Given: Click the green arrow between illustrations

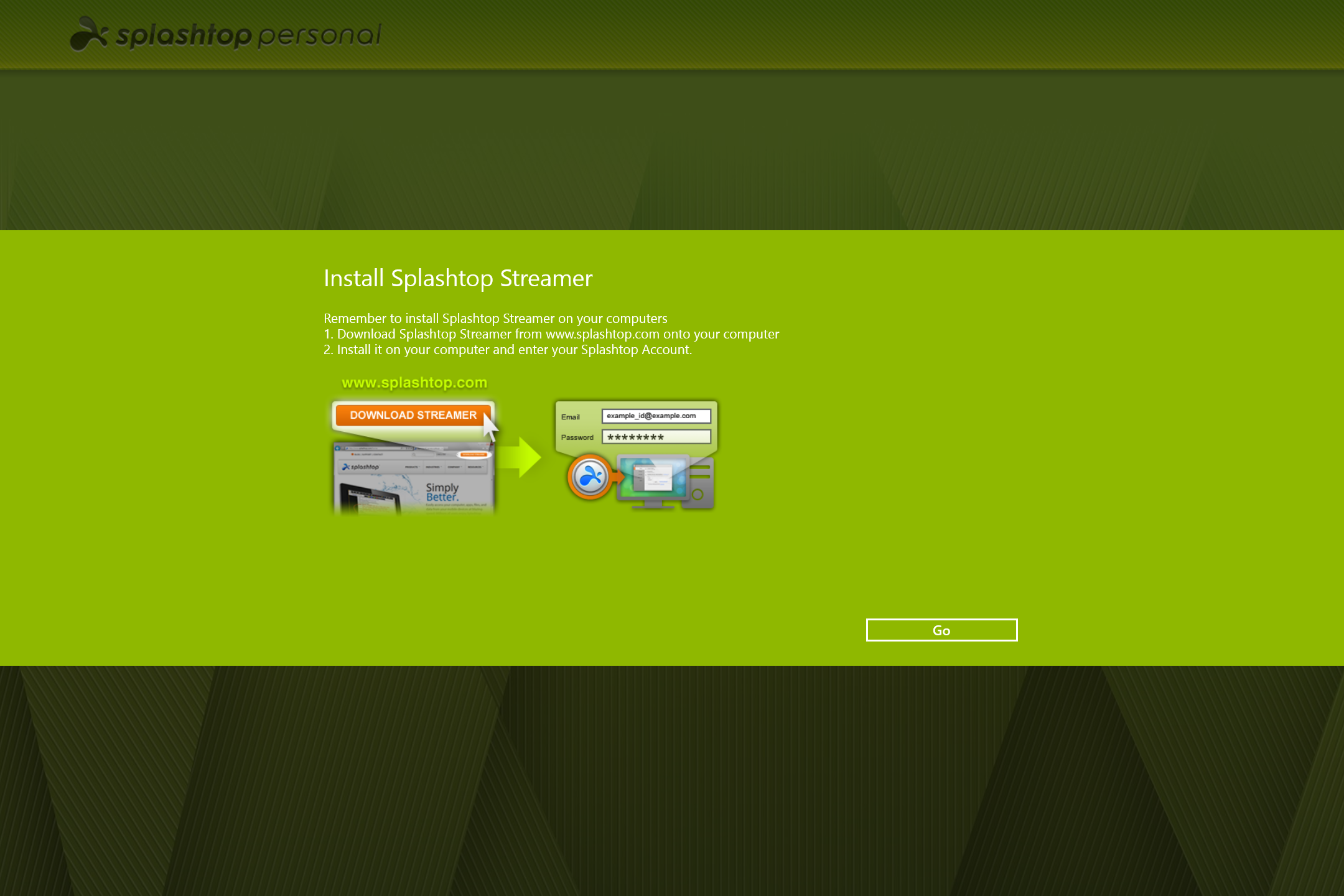Looking at the screenshot, I should coord(519,457).
